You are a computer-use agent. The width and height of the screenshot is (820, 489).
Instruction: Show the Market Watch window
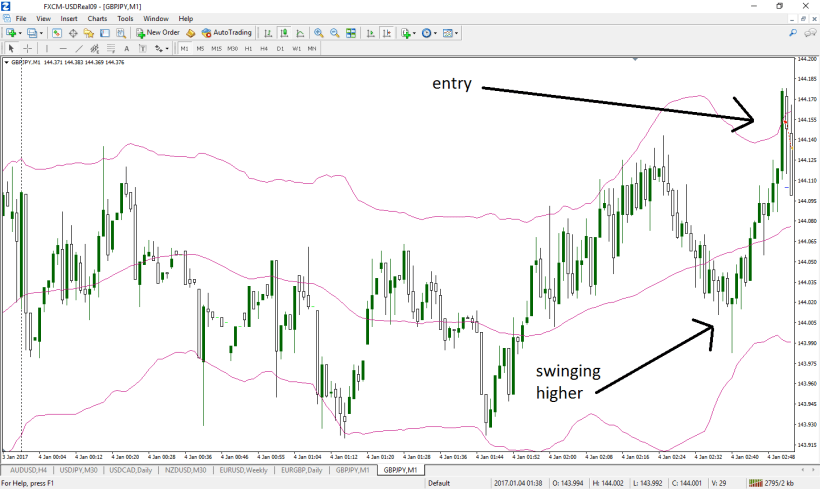57,33
